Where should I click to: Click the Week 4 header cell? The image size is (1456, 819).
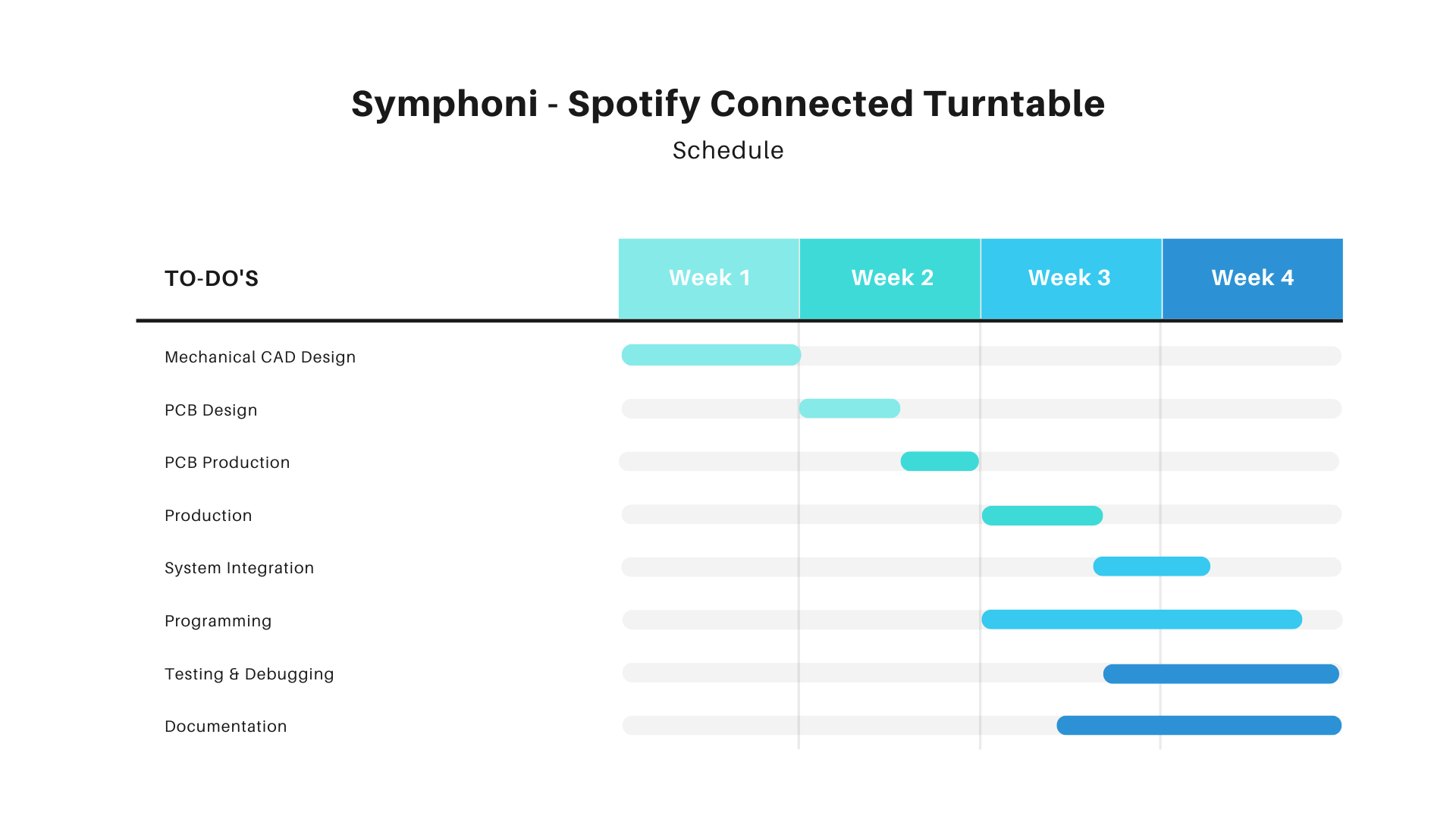pyautogui.click(x=1253, y=278)
